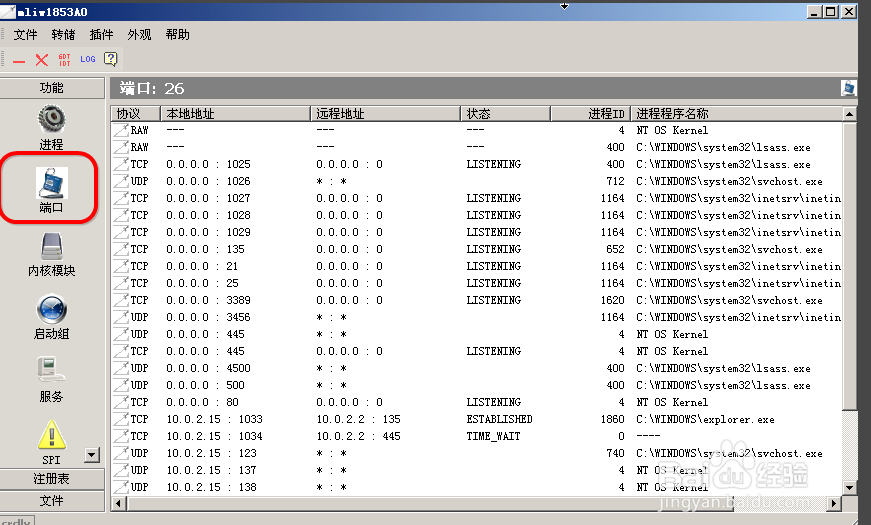
Task: Select the ESTABLISHED explorer.exe connection row
Action: (477, 419)
